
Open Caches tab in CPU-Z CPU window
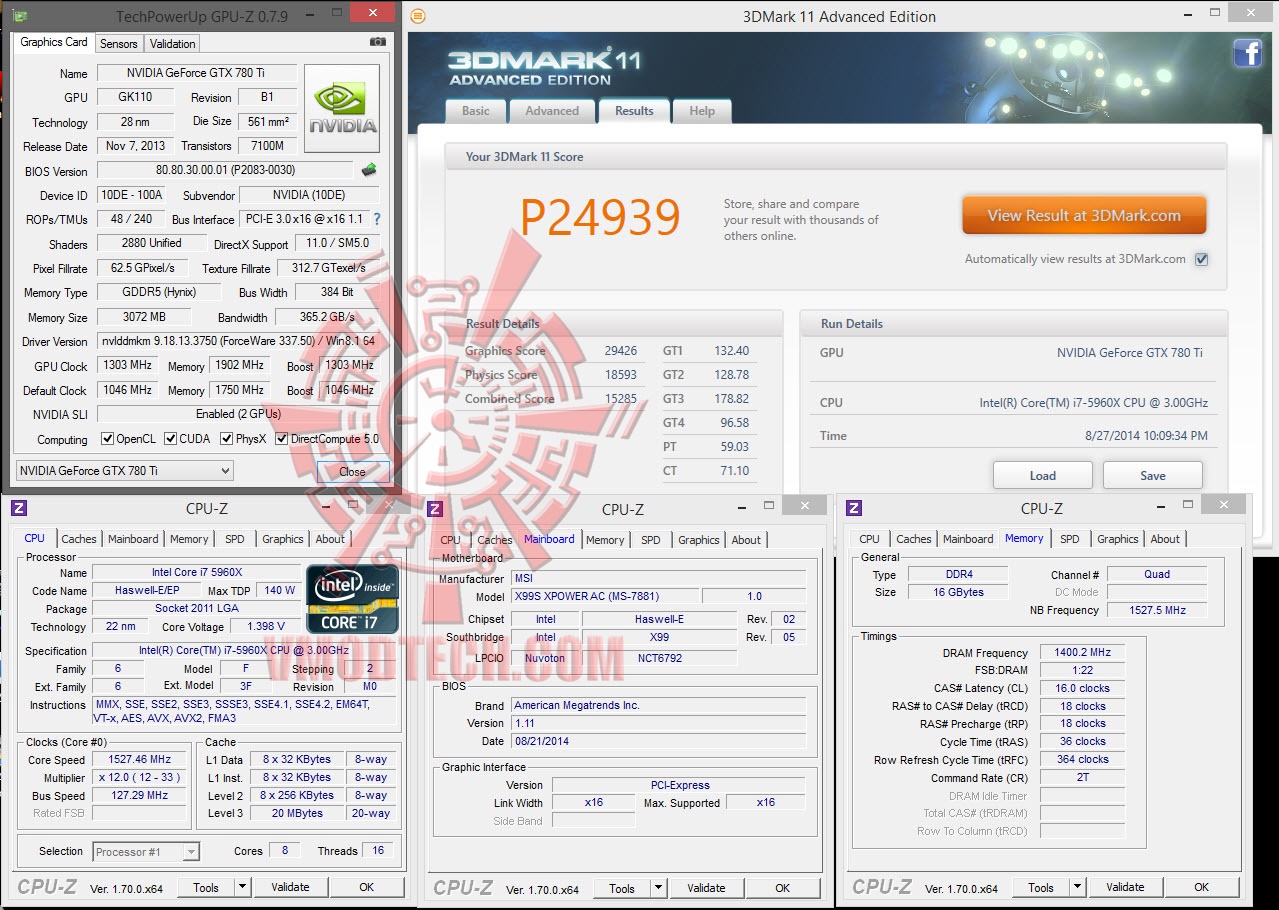coord(79,539)
